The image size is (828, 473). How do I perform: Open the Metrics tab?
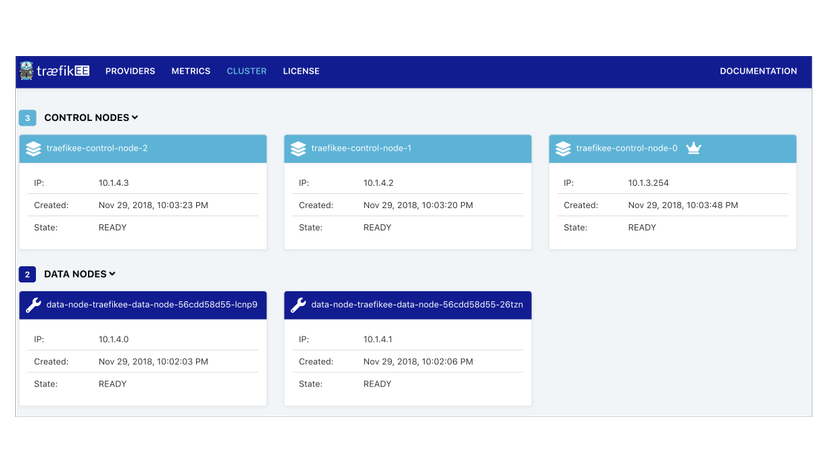(x=191, y=71)
